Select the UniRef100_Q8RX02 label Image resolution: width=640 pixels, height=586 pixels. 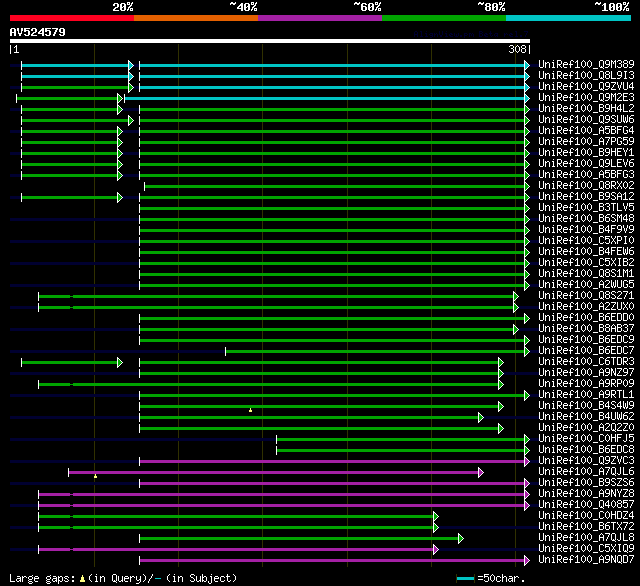click(586, 185)
